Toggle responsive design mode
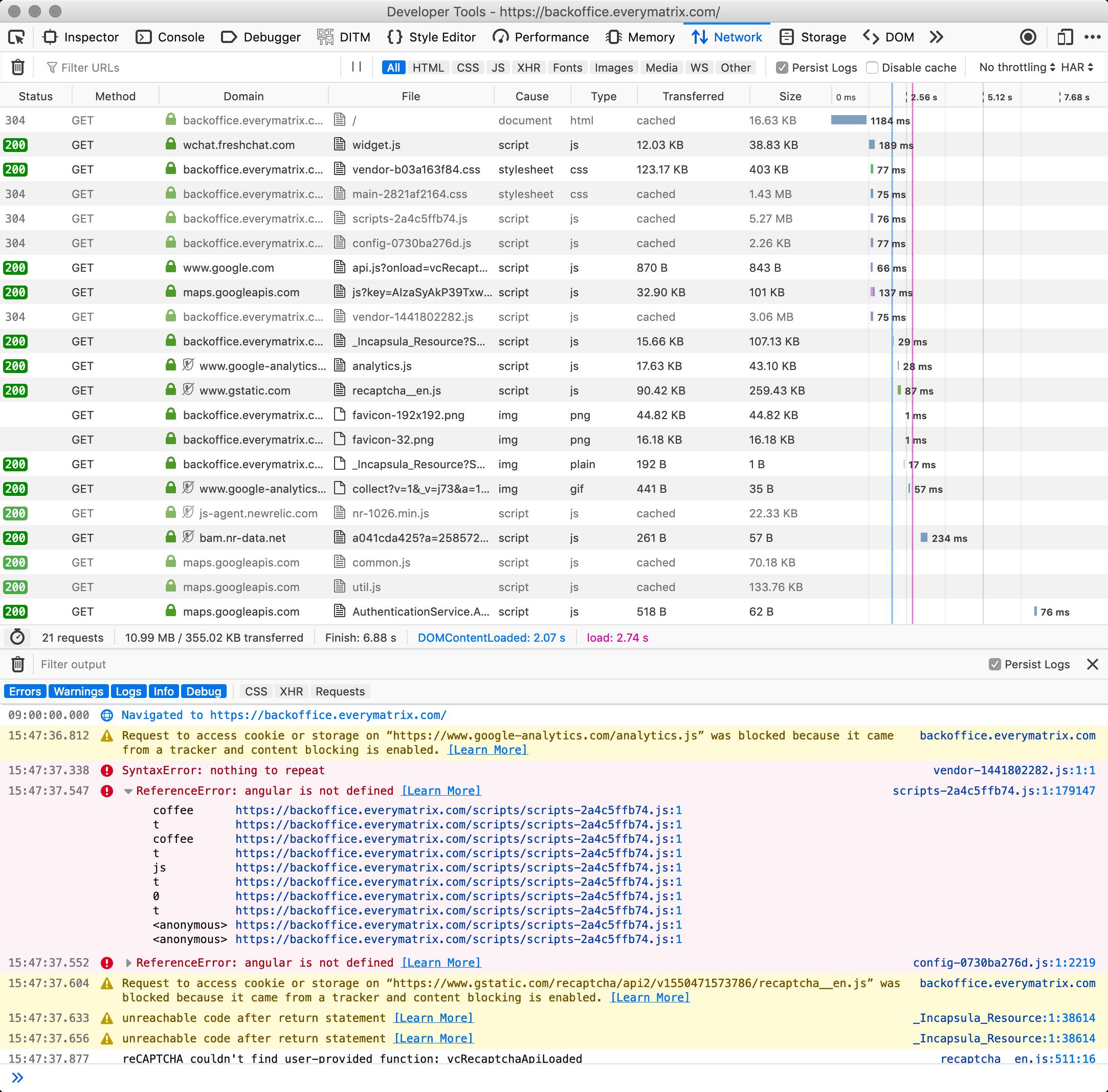The image size is (1108, 1092). coord(1066,37)
